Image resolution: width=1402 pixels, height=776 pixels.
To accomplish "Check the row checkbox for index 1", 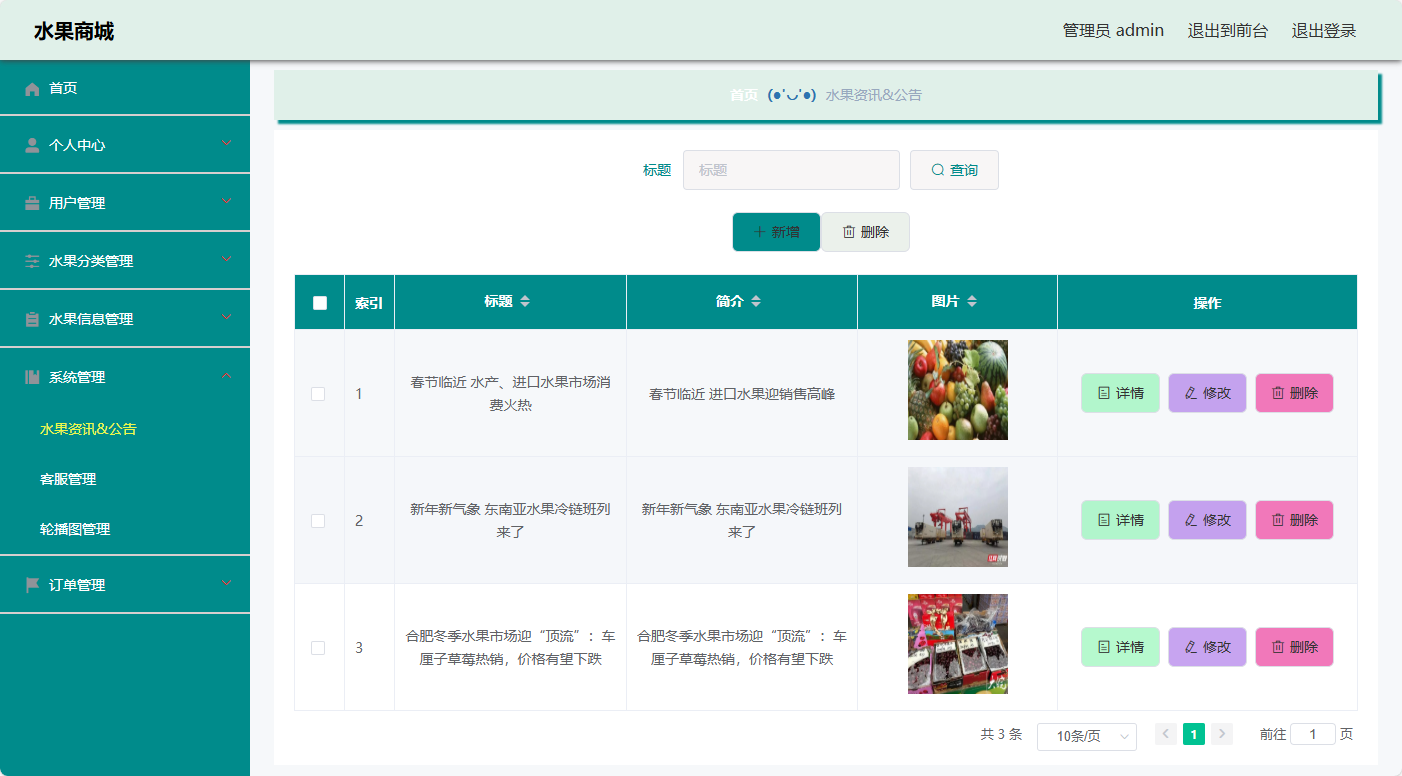I will point(318,394).
